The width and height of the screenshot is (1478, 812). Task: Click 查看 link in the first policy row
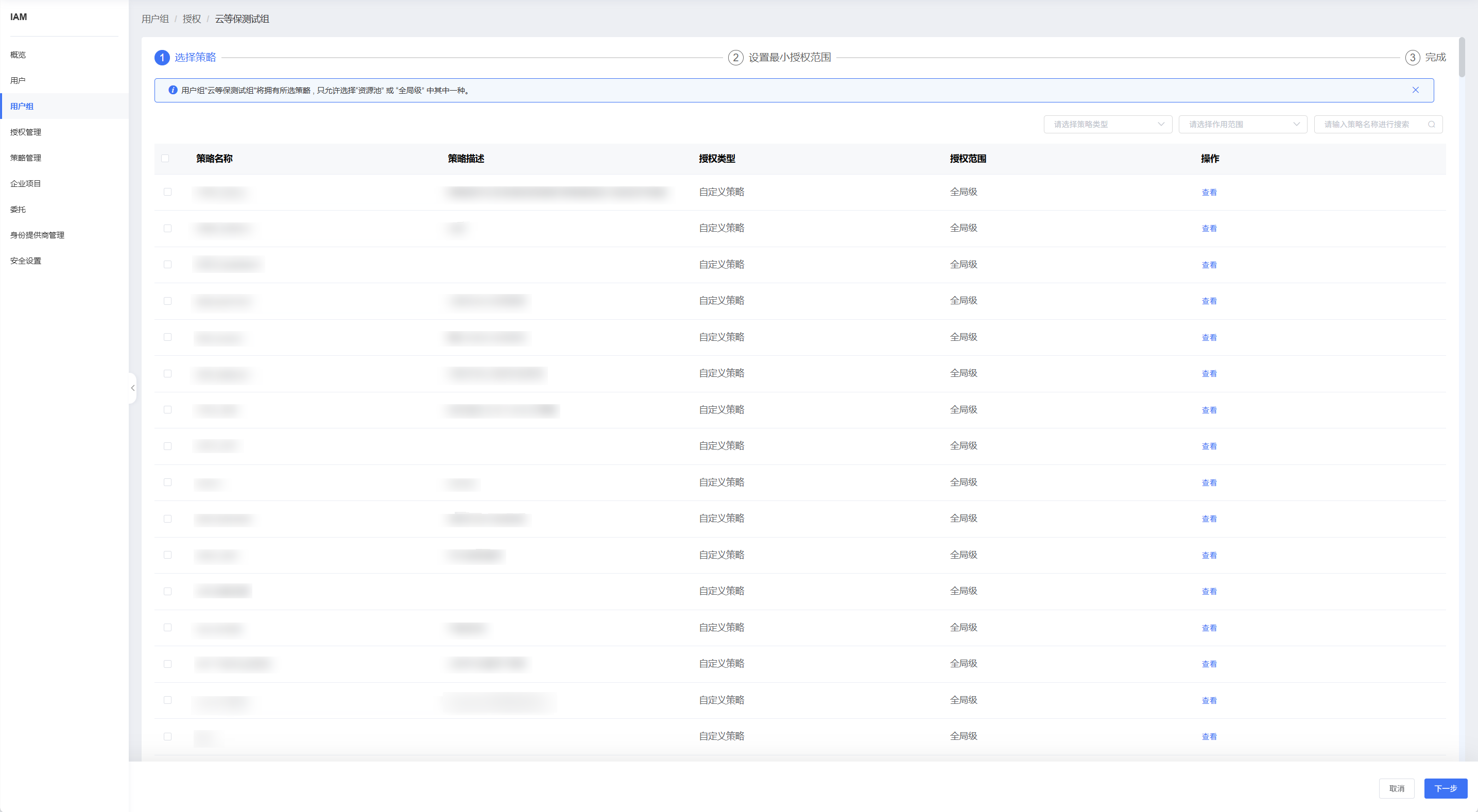(1209, 192)
